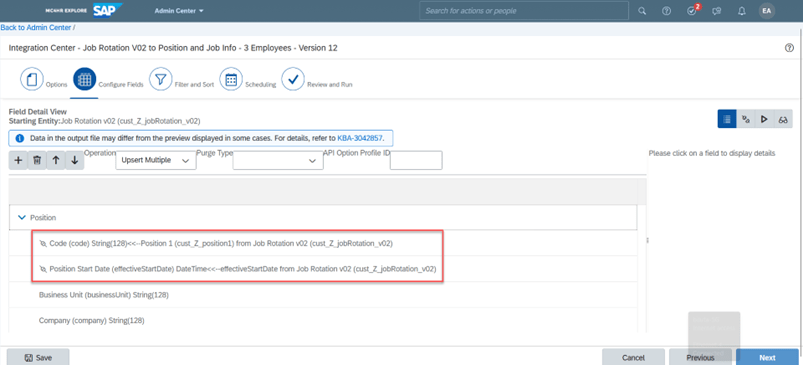
Task: Switch to field mapping view icon
Action: 746,119
